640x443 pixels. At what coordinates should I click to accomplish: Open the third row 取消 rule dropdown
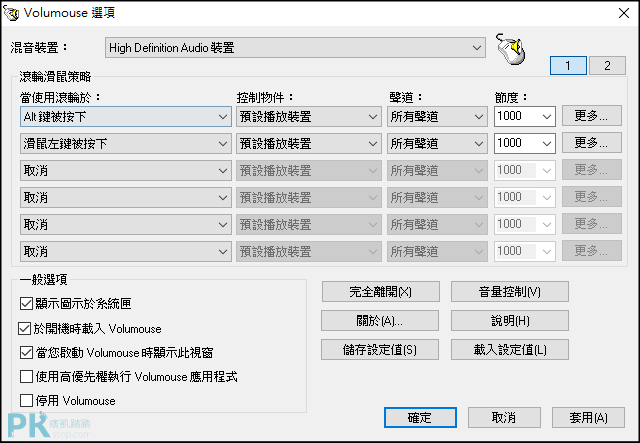126,171
